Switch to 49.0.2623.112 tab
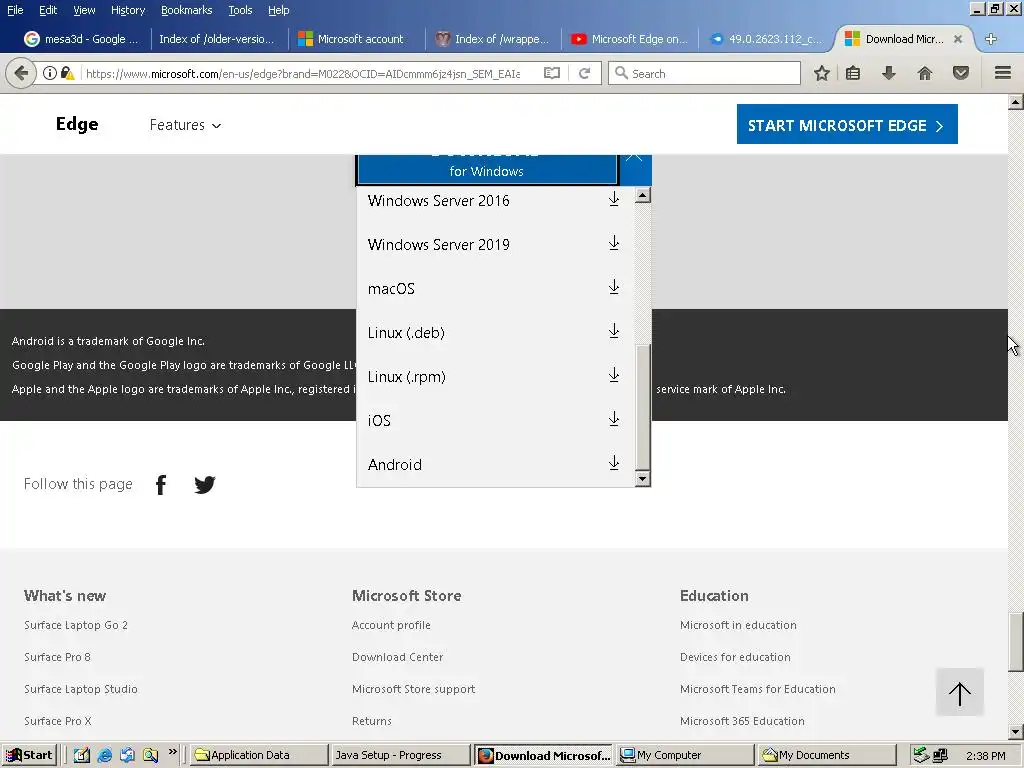This screenshot has width=1024, height=768. click(x=767, y=39)
